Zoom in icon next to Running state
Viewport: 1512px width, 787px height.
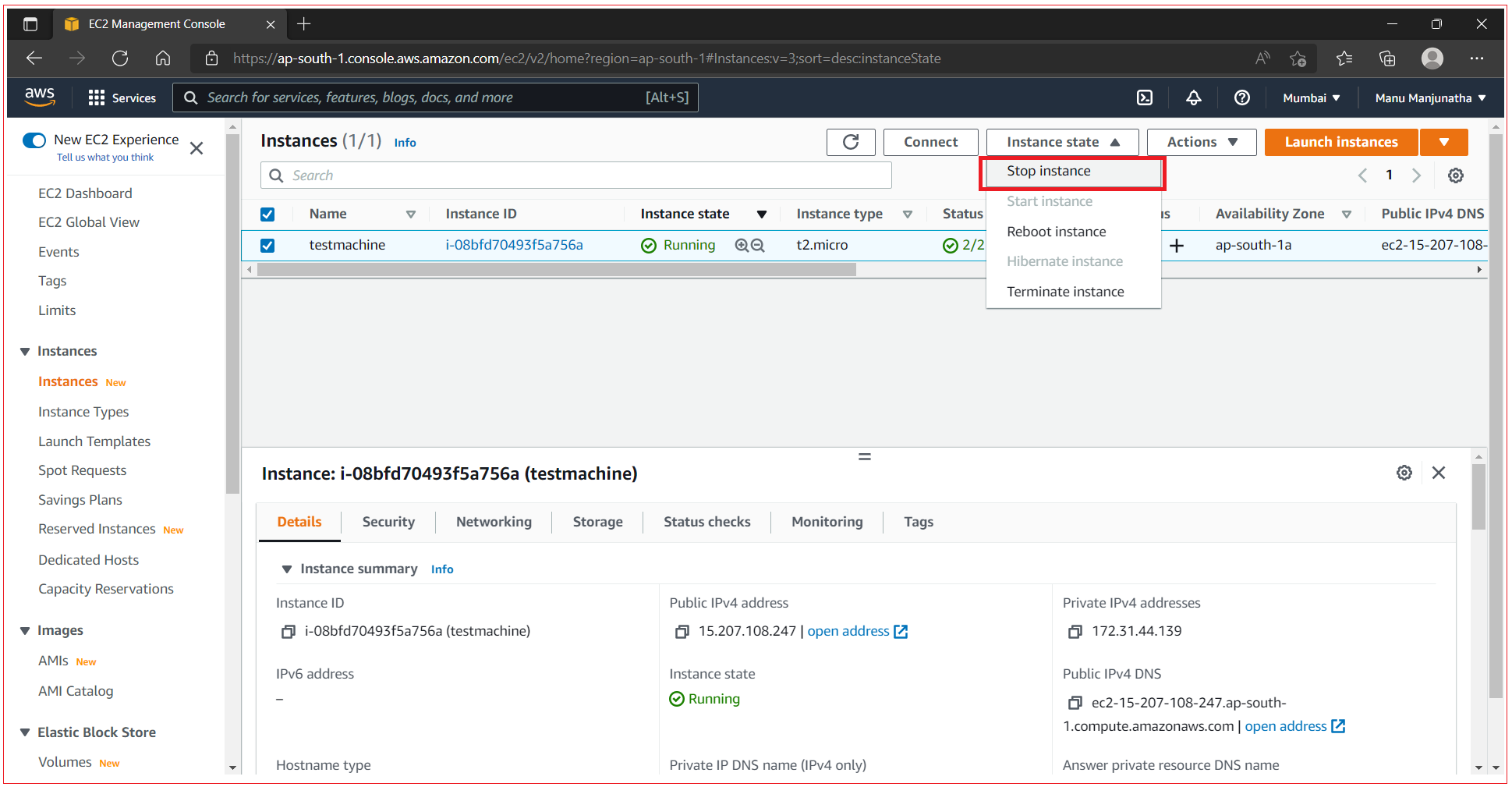(x=742, y=245)
